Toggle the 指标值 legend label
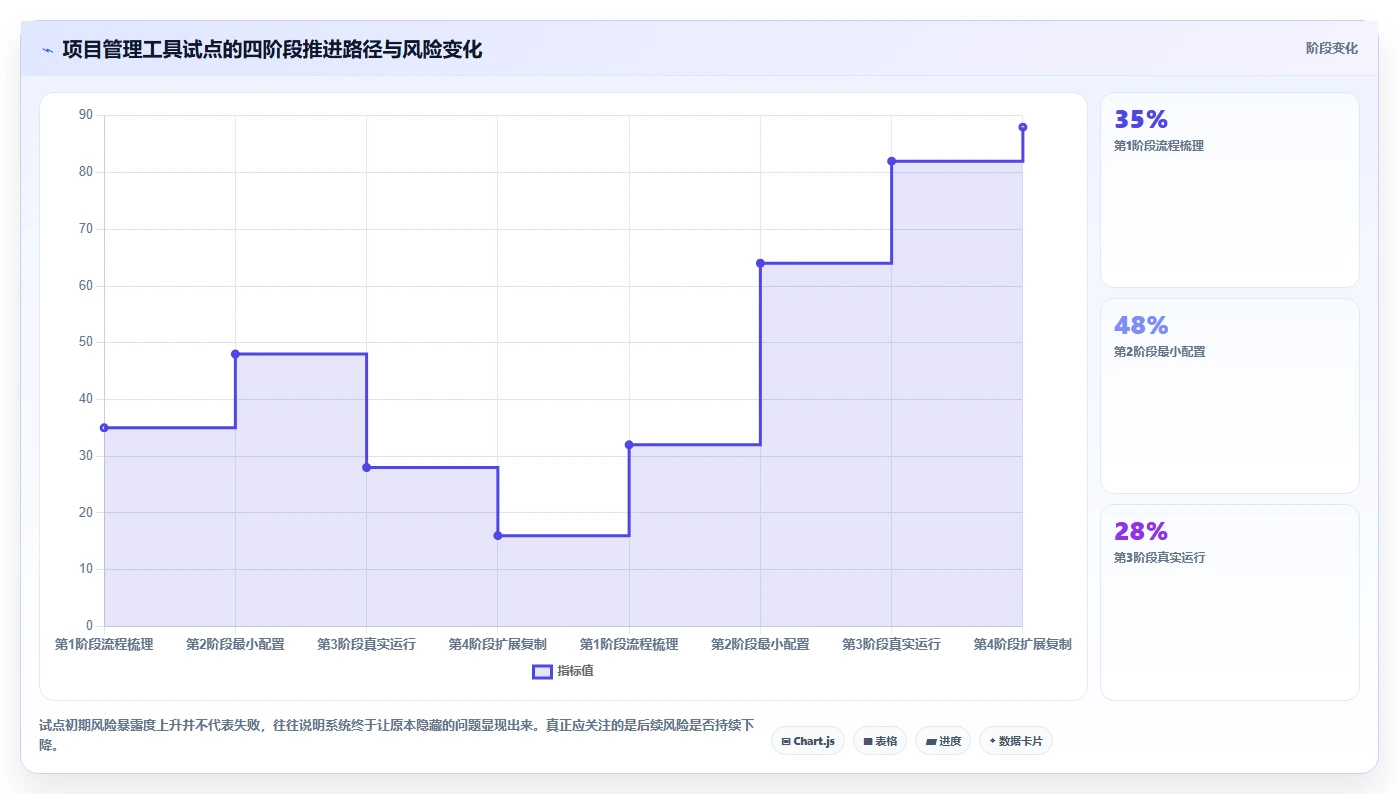The height and width of the screenshot is (794, 1399). click(x=575, y=671)
